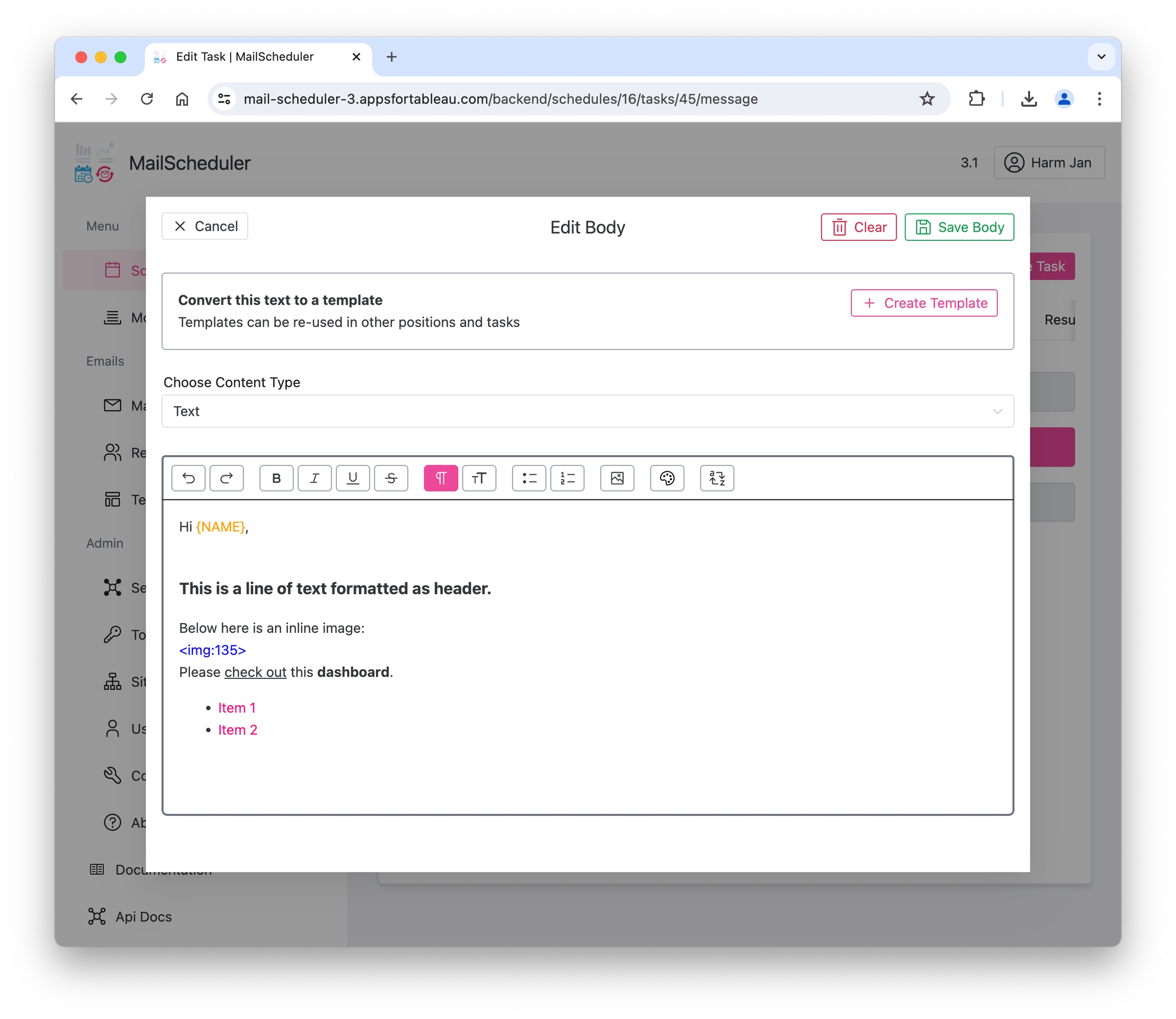Viewport: 1176px width, 1019px height.
Task: Click the Clear button
Action: pos(858,228)
